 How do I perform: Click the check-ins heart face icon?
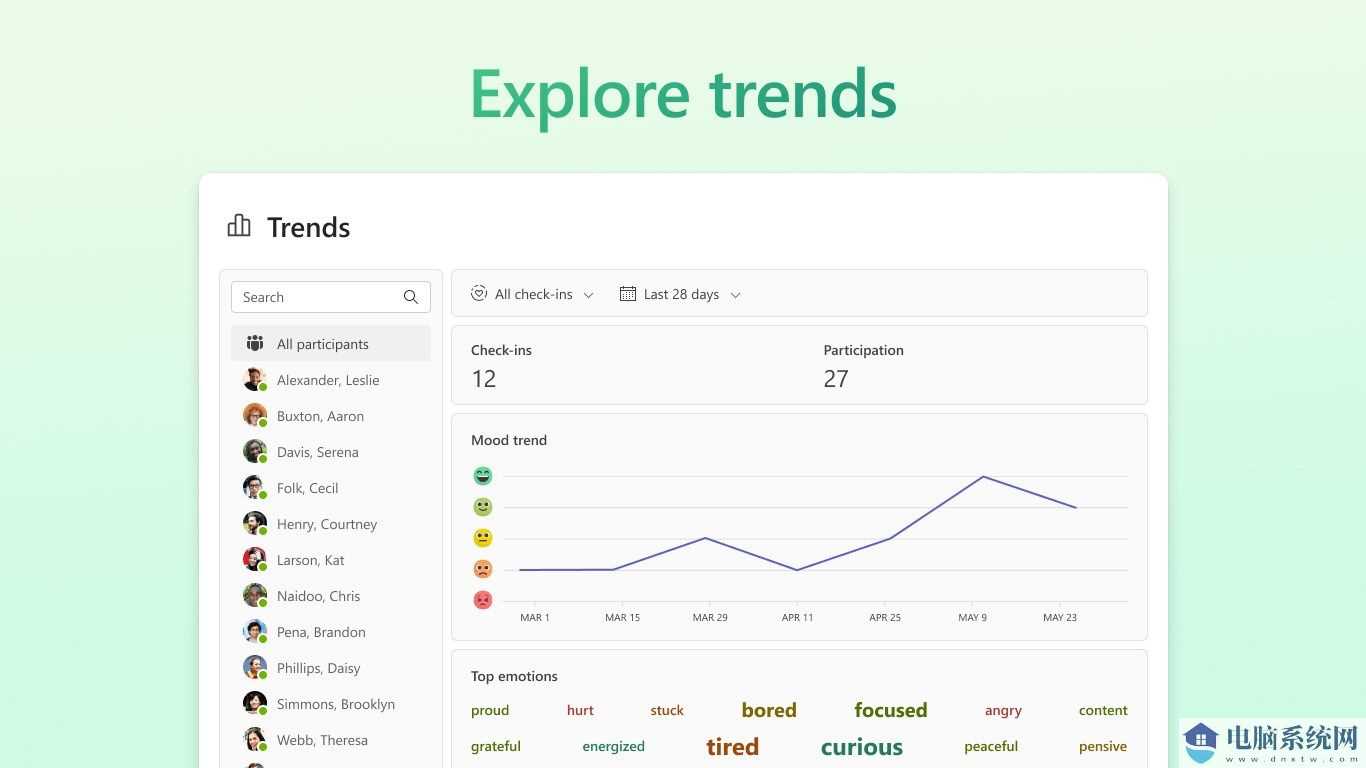coord(479,294)
